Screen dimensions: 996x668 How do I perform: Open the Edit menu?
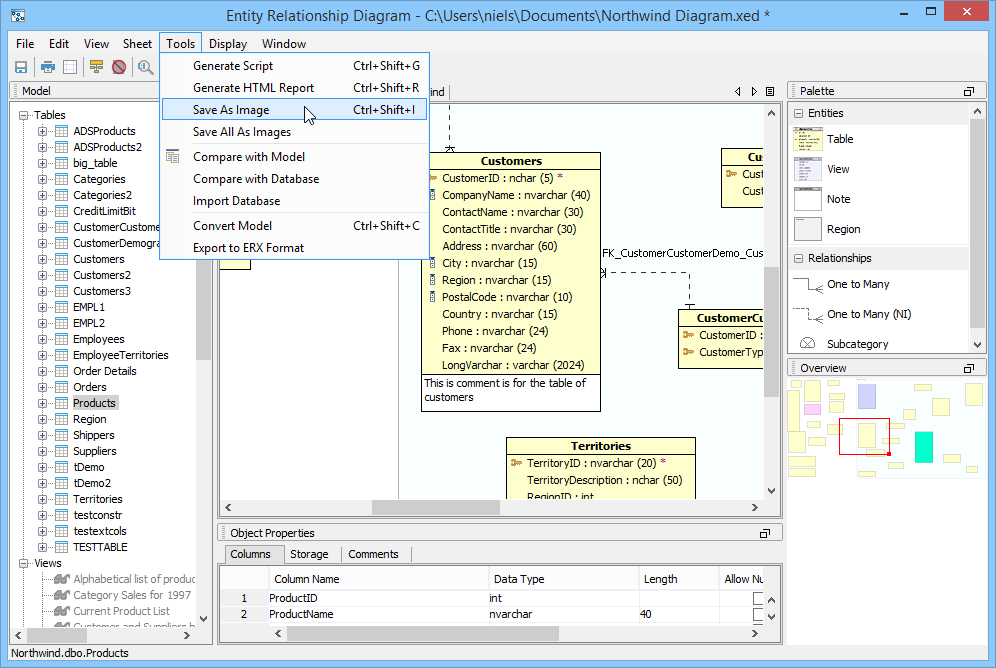(59, 44)
